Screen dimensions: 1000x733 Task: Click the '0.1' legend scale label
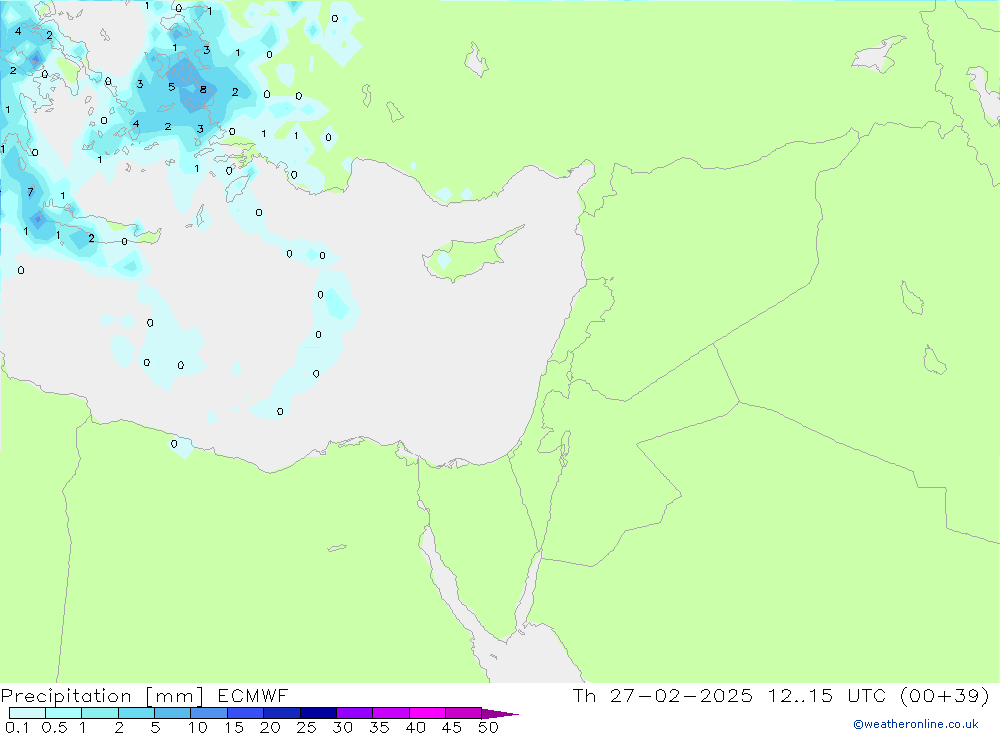(x=17, y=727)
